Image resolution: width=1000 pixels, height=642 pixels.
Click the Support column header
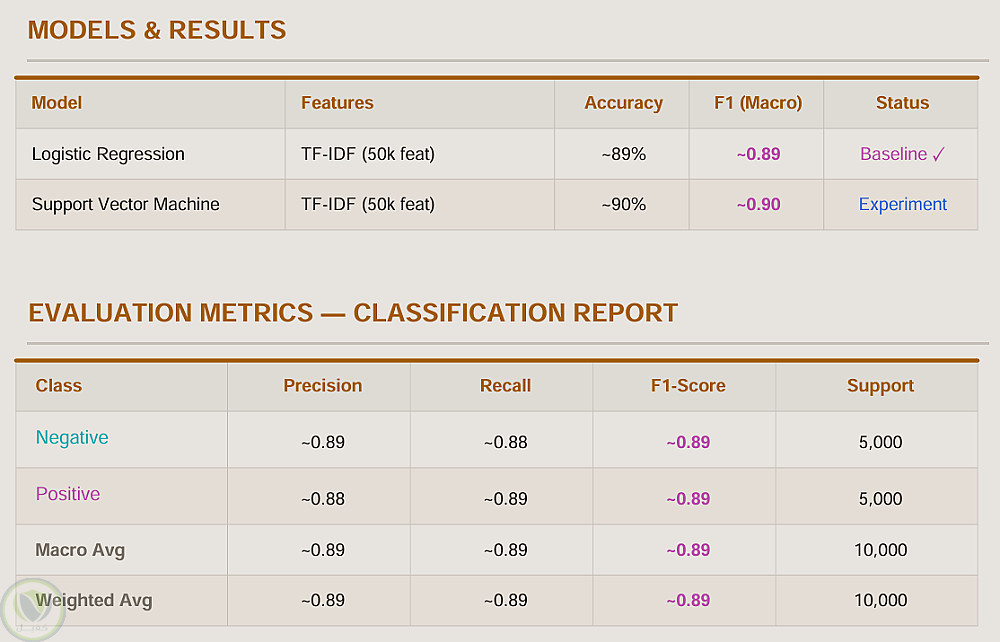point(880,386)
